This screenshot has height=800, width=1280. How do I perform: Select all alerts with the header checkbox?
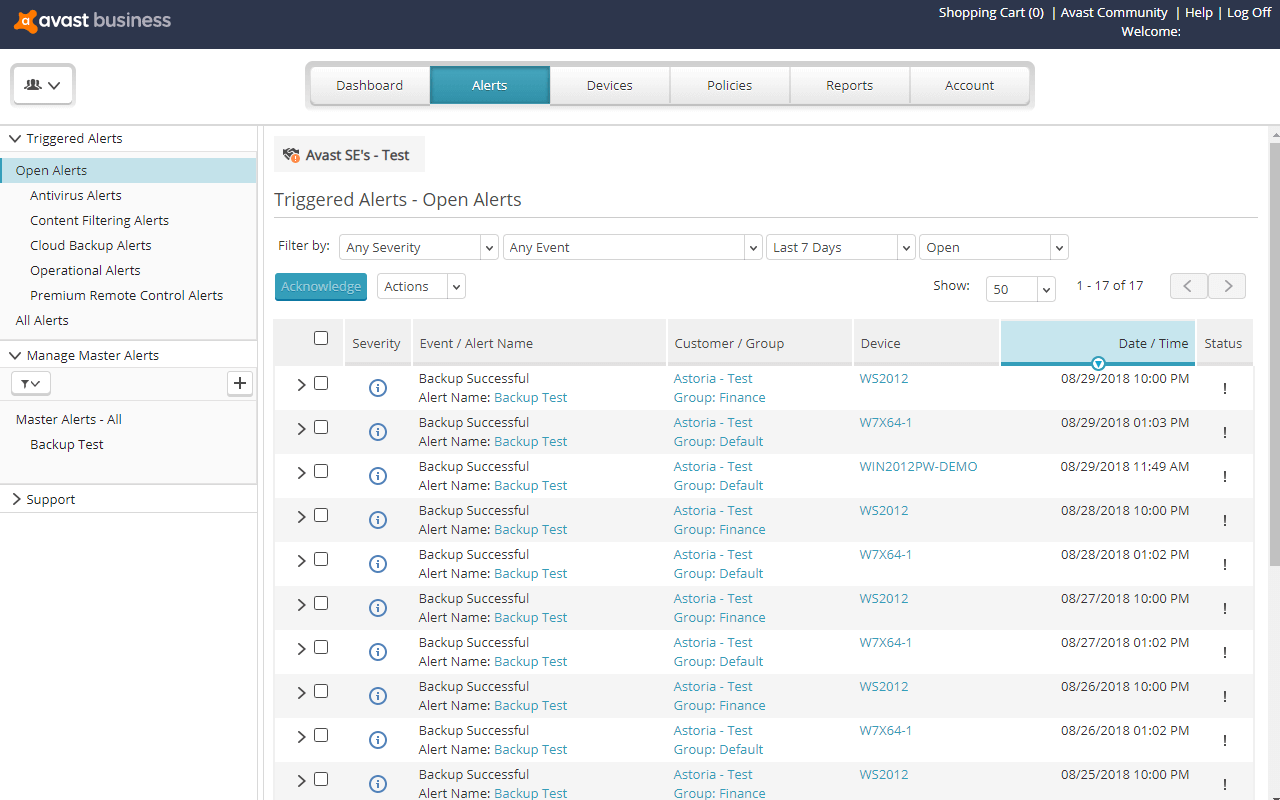tap(321, 338)
